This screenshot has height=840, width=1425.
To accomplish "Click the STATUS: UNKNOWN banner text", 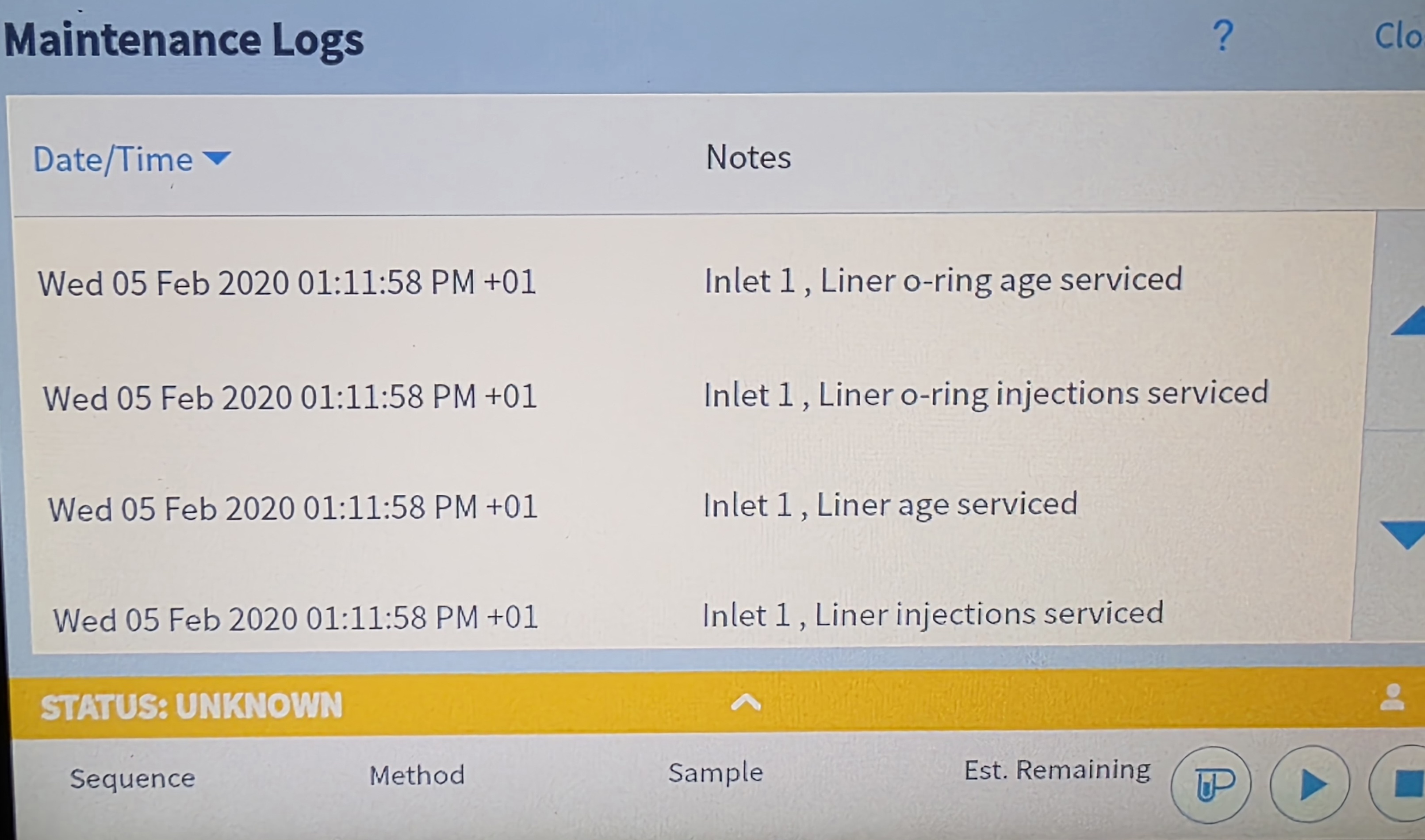I will (x=192, y=706).
